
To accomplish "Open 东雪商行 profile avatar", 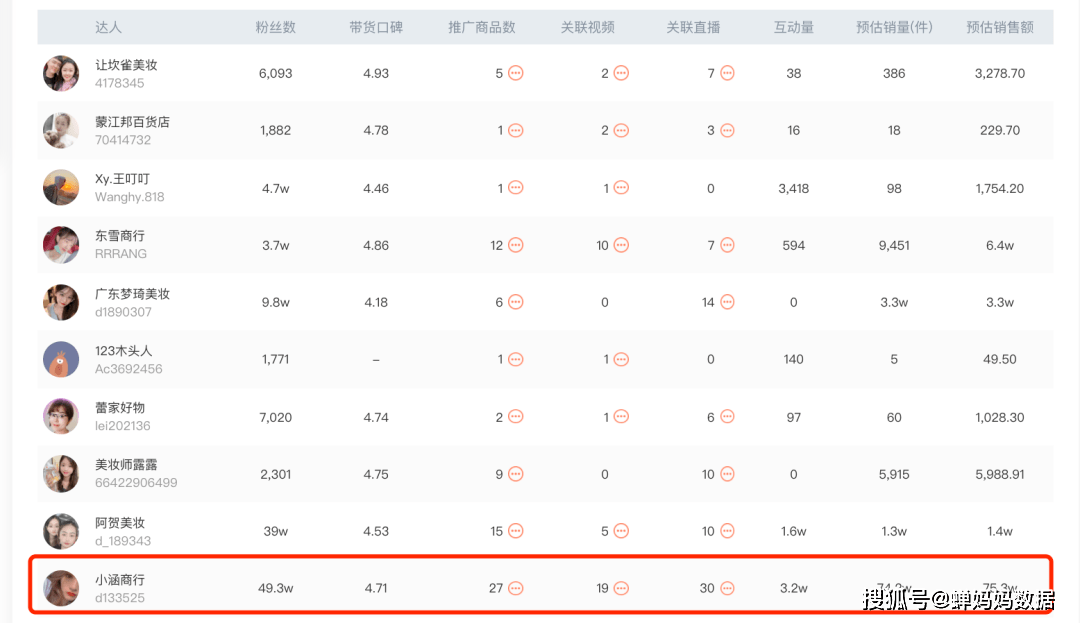I will click(x=61, y=245).
